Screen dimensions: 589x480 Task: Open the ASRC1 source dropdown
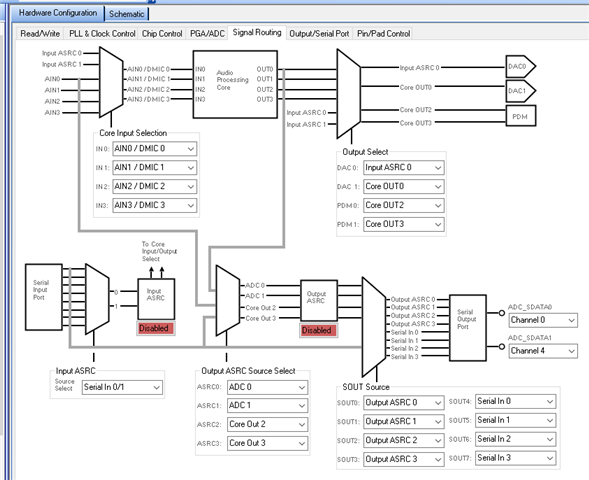(x=267, y=406)
